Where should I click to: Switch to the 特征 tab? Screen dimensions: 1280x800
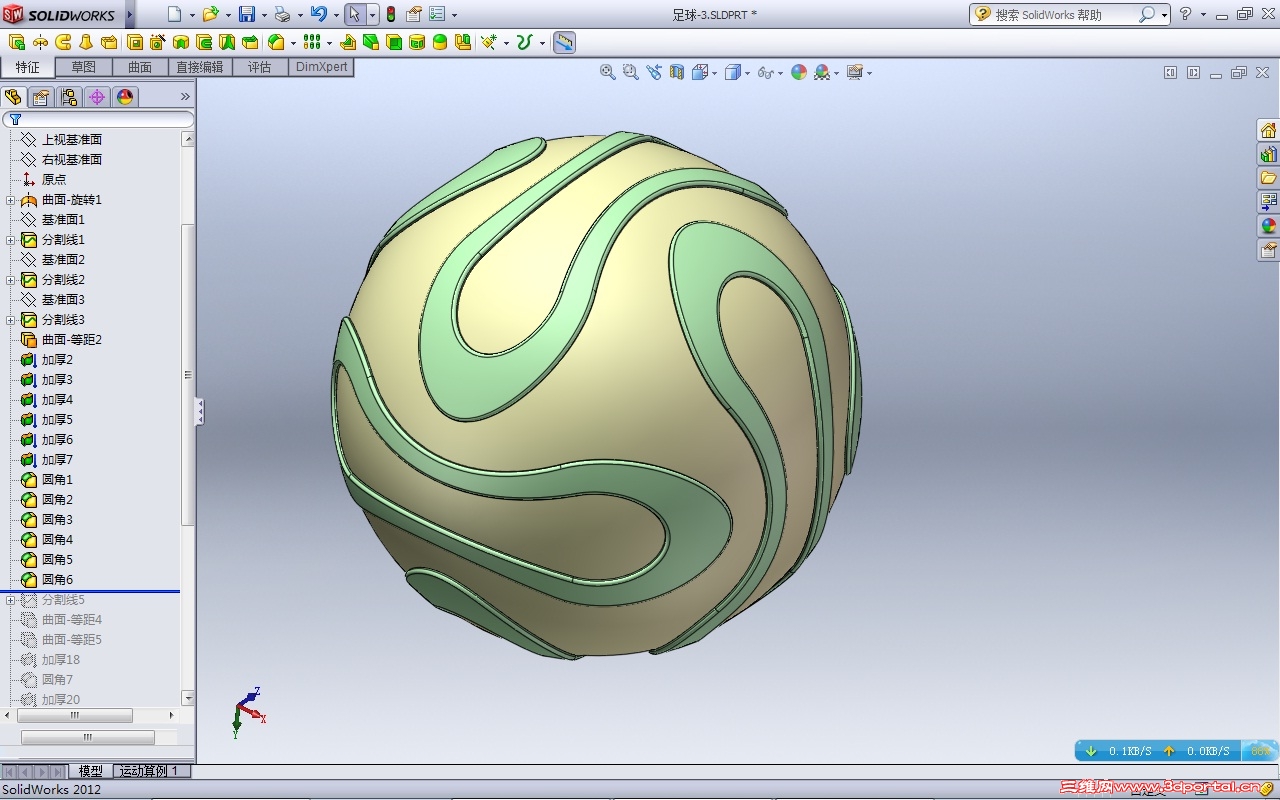click(x=28, y=67)
